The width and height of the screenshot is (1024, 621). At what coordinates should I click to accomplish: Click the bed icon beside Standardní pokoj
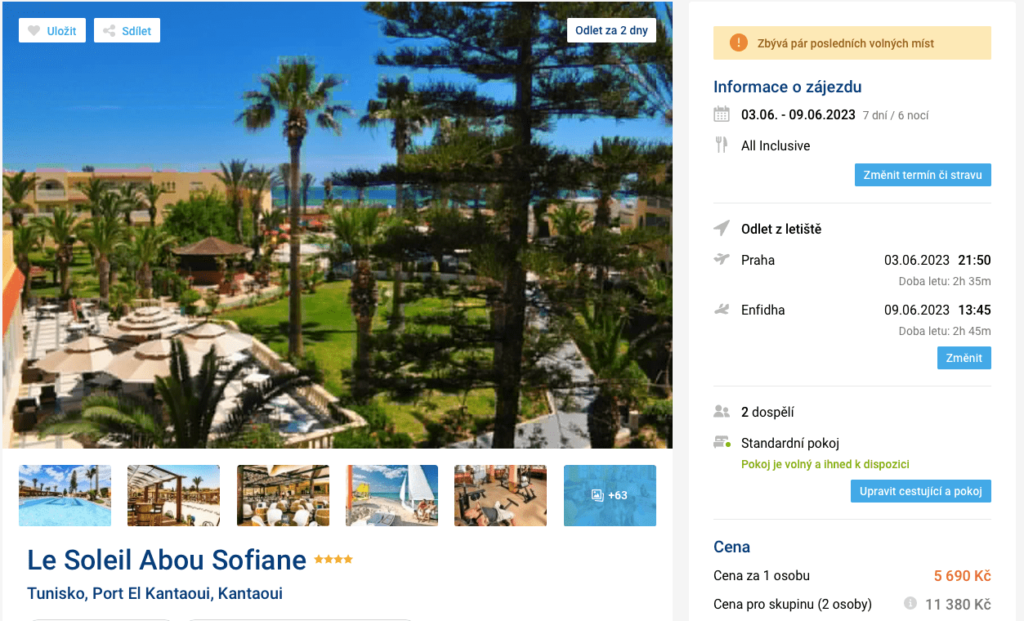tap(722, 443)
